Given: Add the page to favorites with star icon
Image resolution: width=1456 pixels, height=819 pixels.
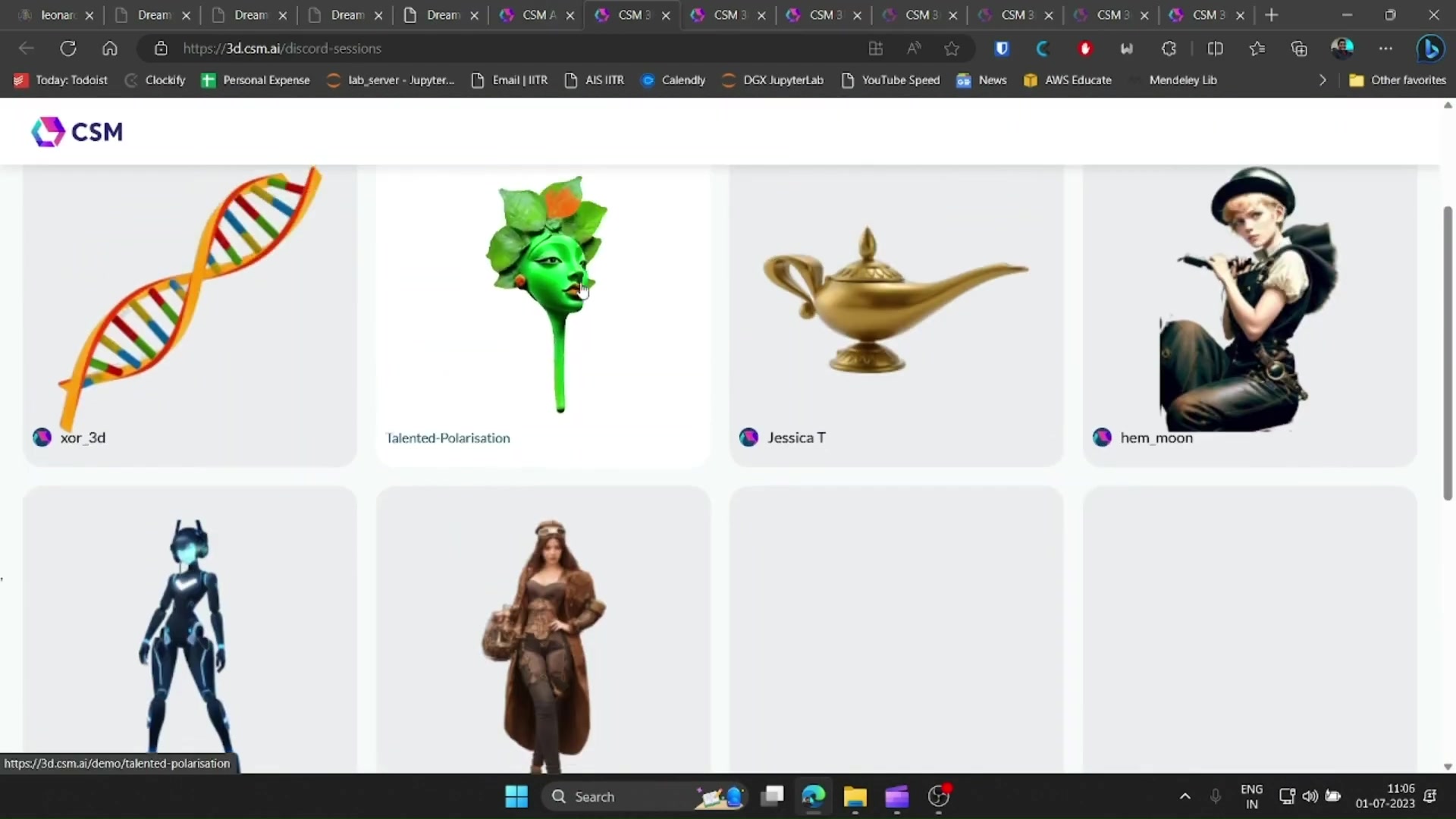Looking at the screenshot, I should (952, 48).
